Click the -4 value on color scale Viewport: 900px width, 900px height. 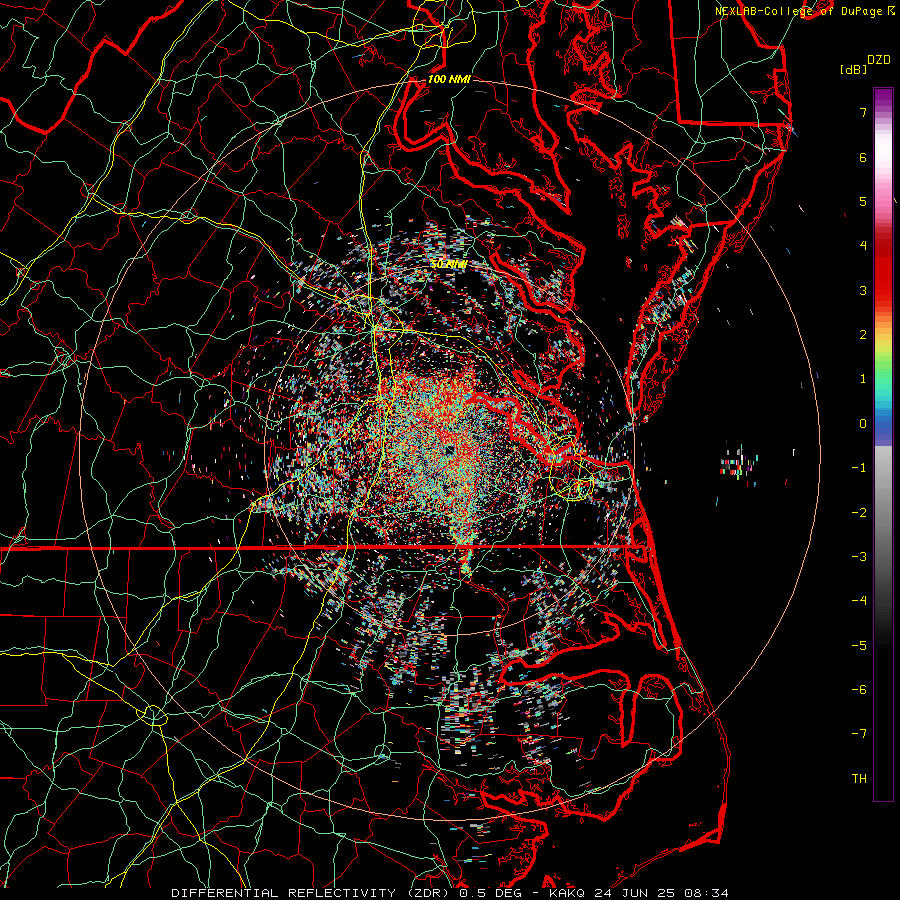pos(859,601)
